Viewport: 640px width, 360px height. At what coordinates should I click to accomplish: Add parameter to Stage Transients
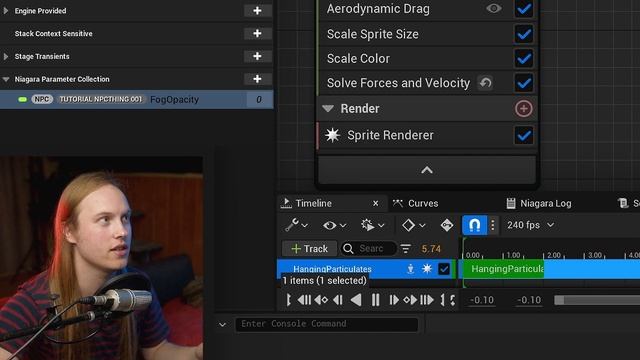click(x=257, y=56)
